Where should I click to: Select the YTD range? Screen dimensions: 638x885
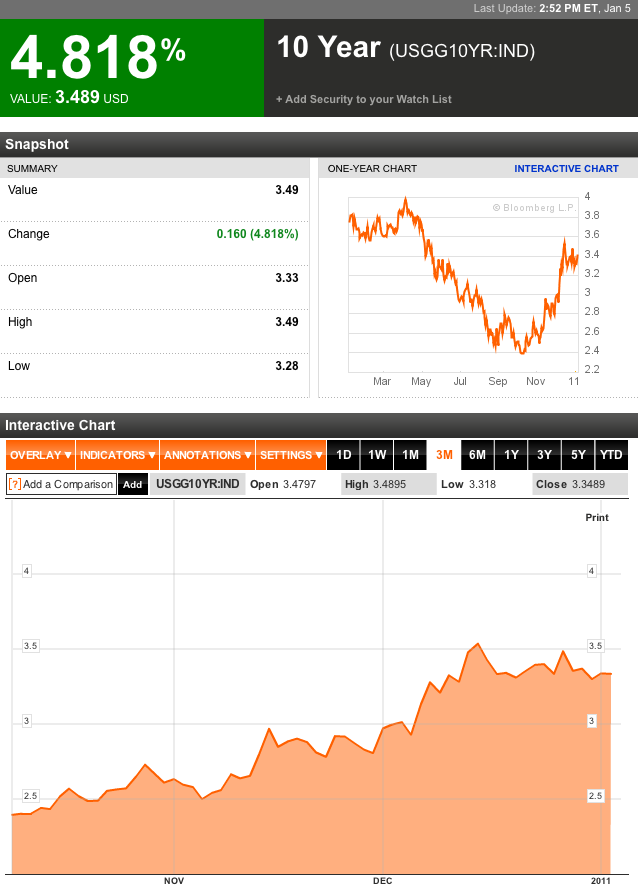(x=611, y=455)
